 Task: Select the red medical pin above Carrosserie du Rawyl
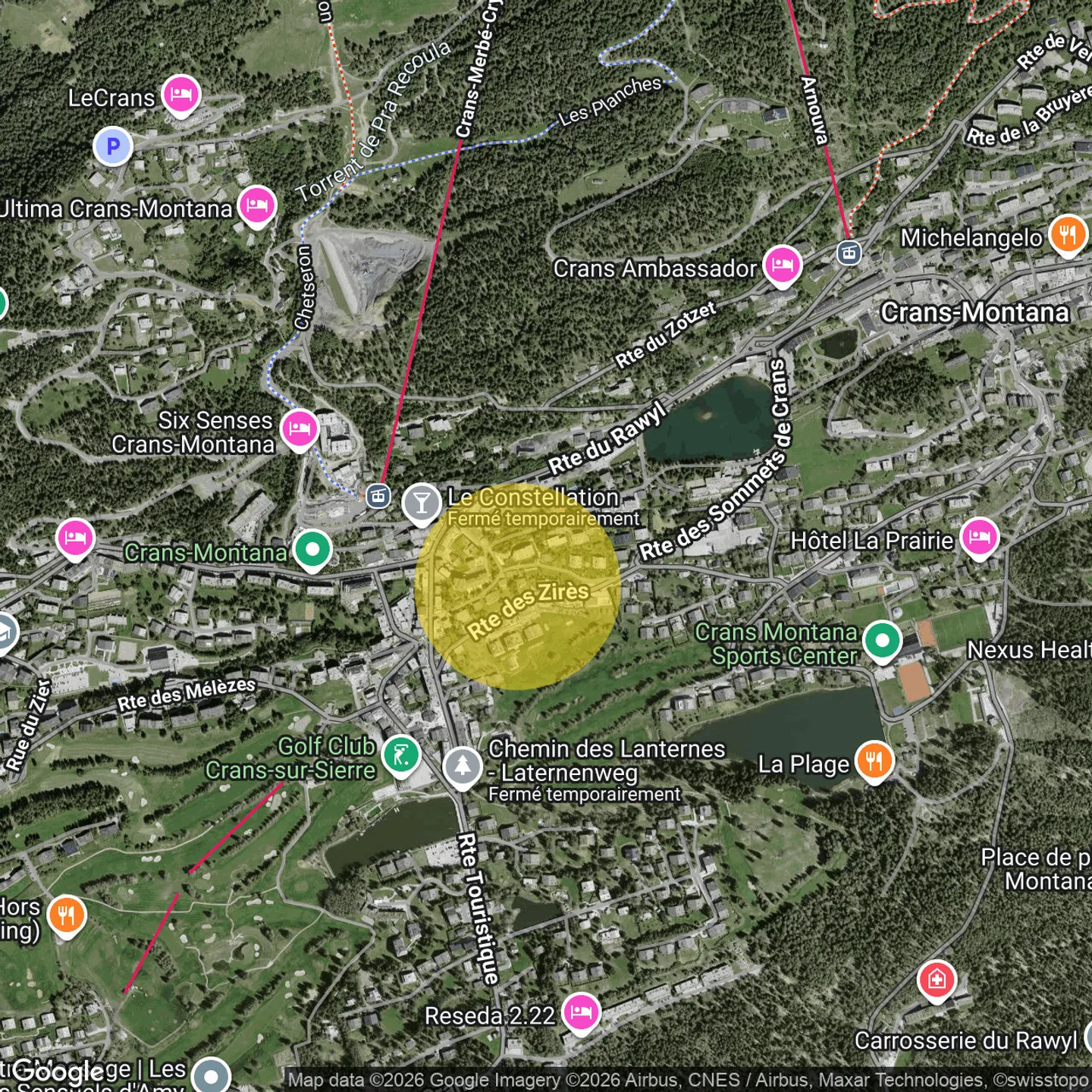point(937,981)
